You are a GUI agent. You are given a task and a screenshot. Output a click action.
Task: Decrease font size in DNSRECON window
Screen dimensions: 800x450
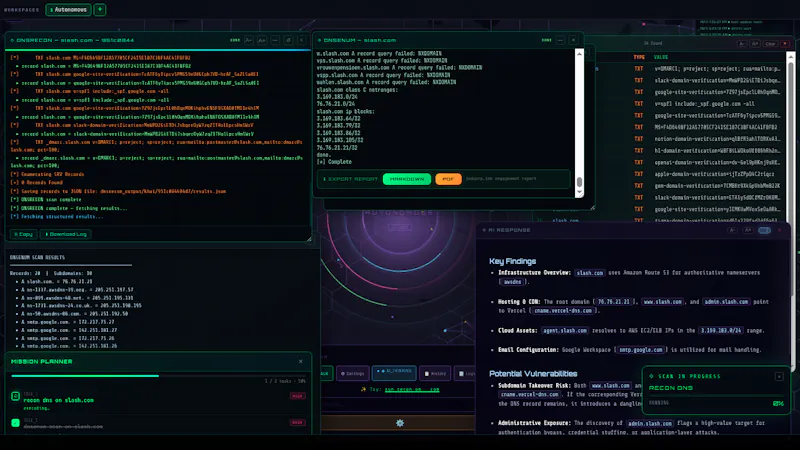(248, 40)
